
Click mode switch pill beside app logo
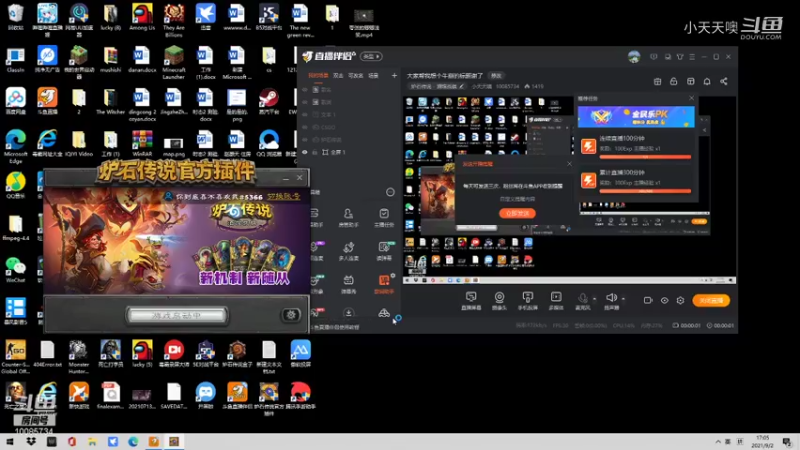click(371, 56)
